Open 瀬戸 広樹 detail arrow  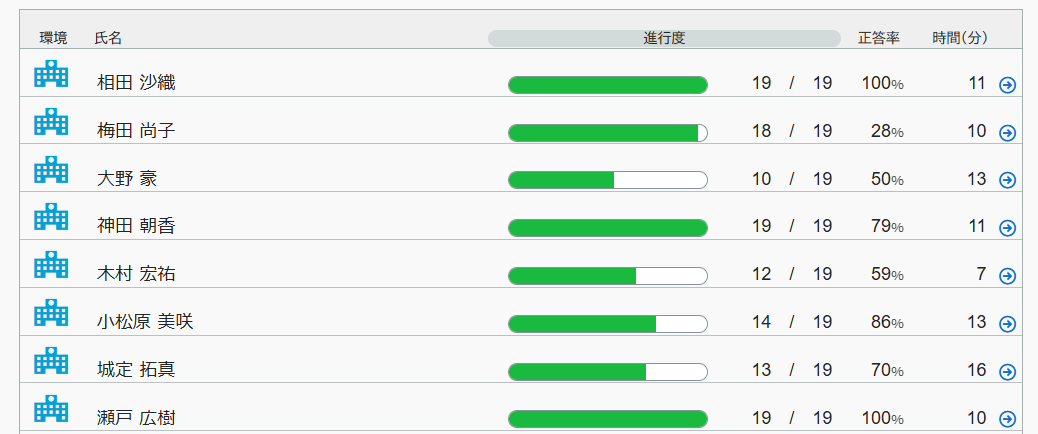(1007, 419)
